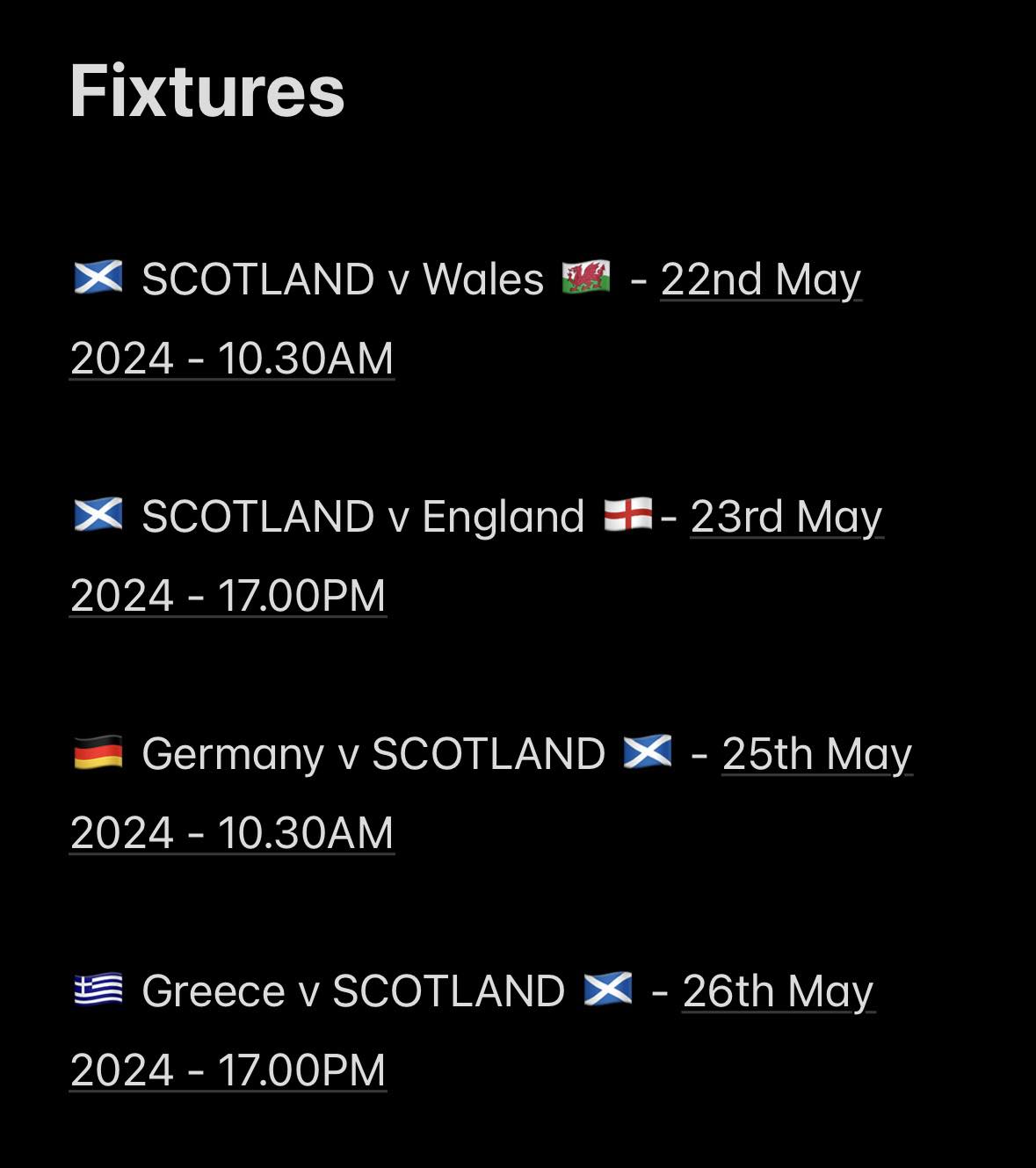Tap the Greece v SCOTLAND fixture text
Screen dimensions: 1036x1168
point(353,991)
